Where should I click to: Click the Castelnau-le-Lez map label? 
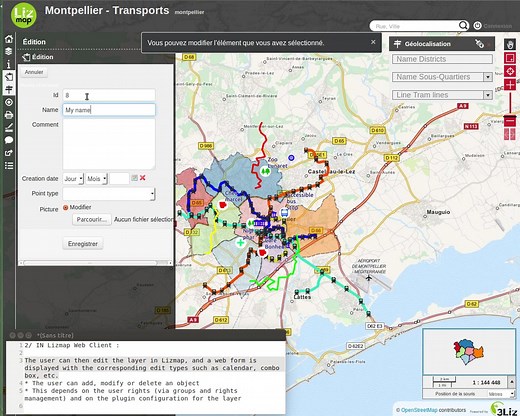331,171
